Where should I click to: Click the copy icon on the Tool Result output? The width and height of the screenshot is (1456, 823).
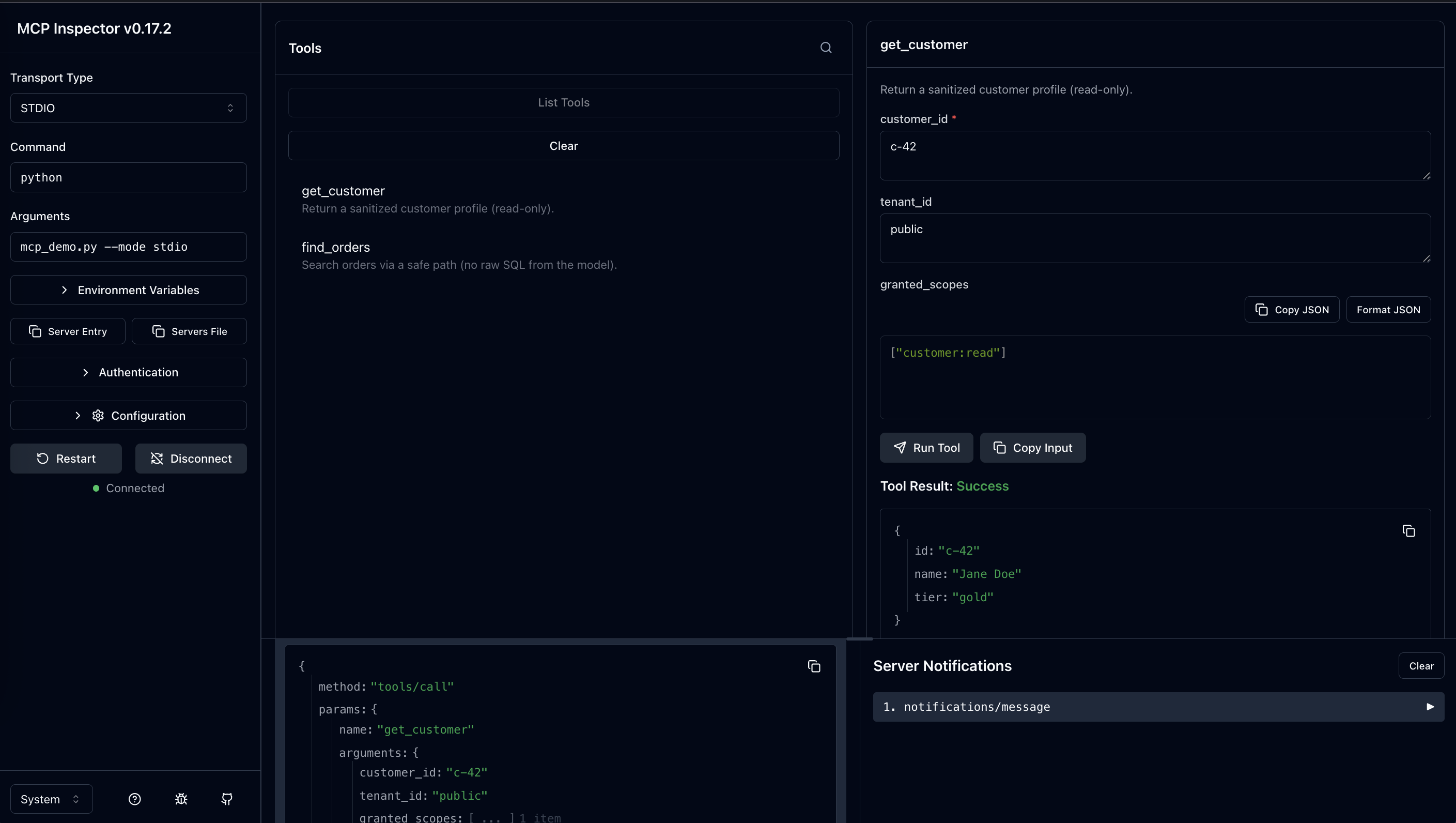tap(1408, 530)
